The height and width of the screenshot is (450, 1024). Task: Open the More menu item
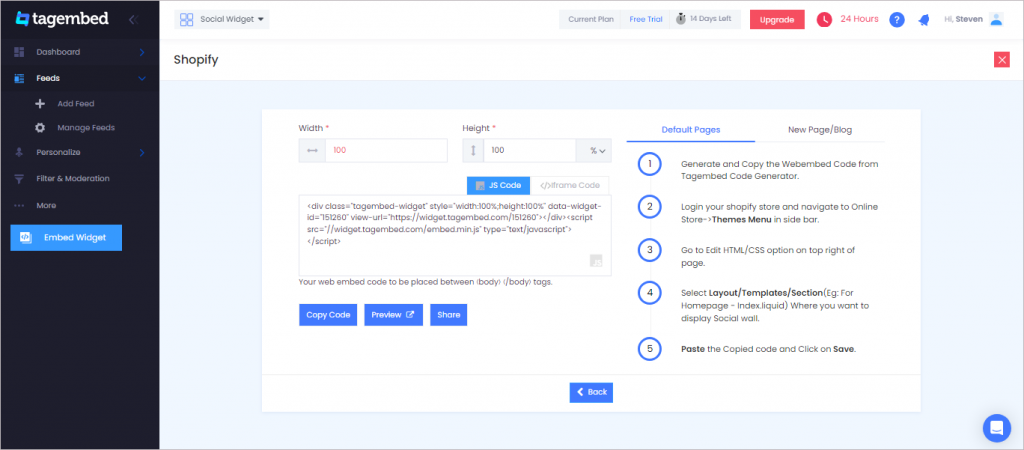[46, 205]
